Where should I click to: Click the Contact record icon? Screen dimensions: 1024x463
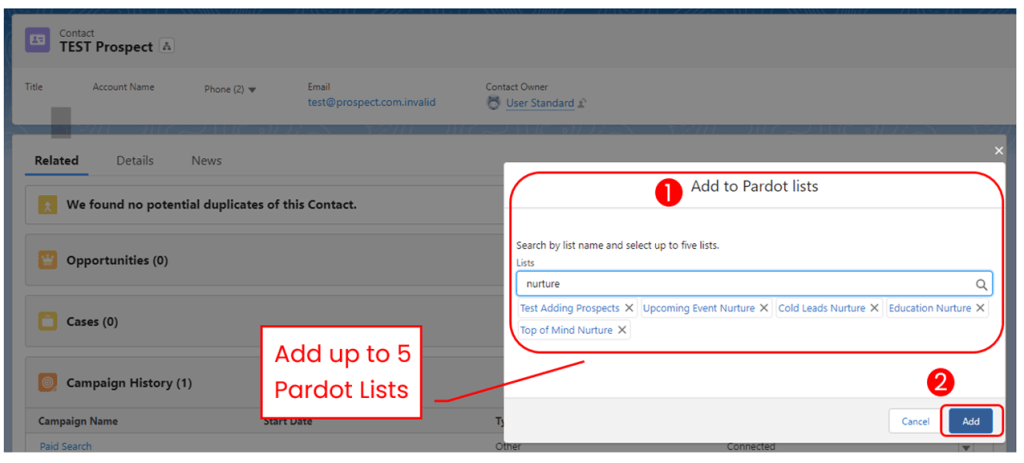(37, 40)
